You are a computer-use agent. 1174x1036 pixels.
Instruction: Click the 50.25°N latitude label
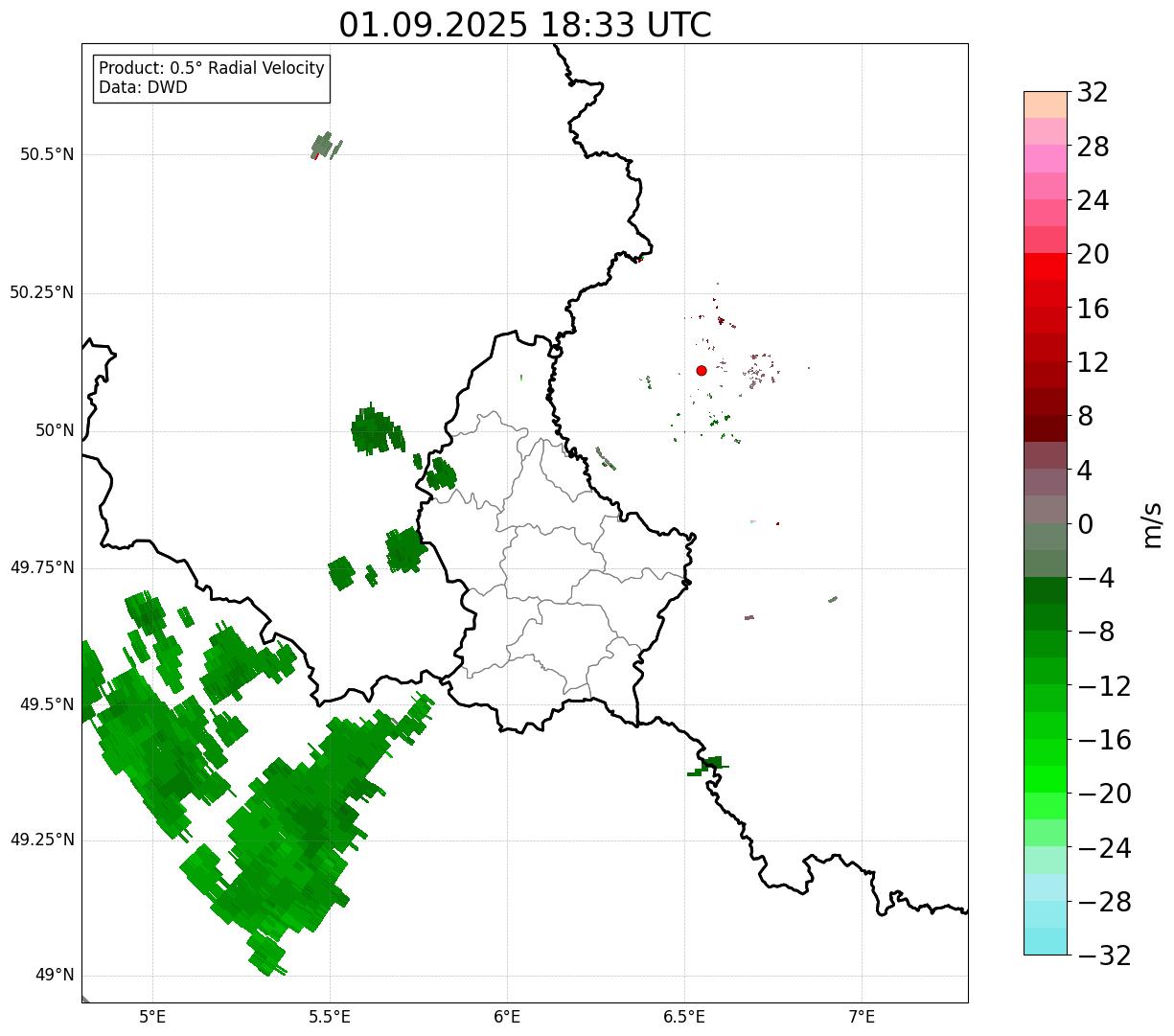tap(42, 292)
